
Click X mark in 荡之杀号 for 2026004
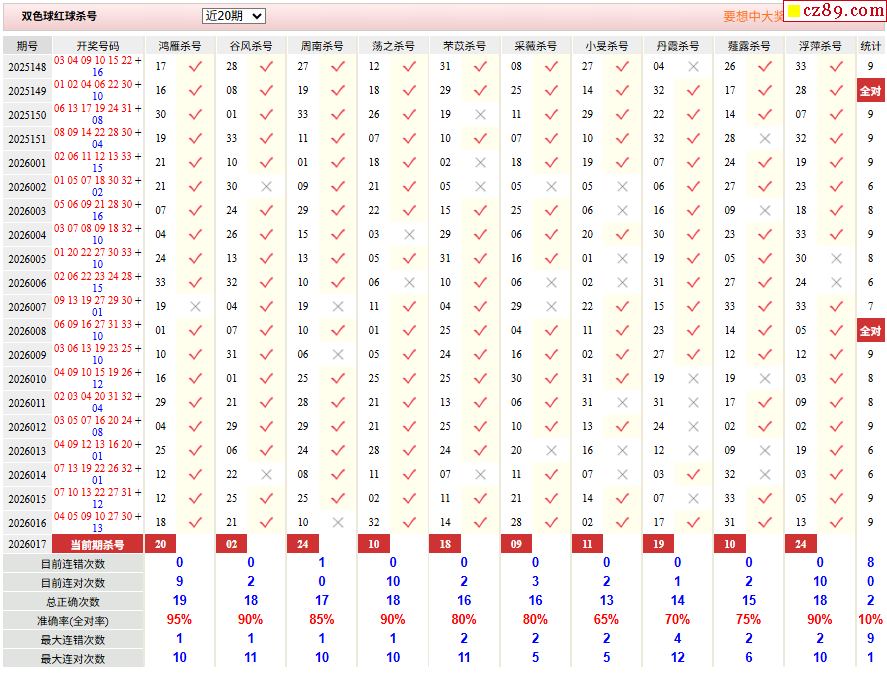(x=409, y=235)
